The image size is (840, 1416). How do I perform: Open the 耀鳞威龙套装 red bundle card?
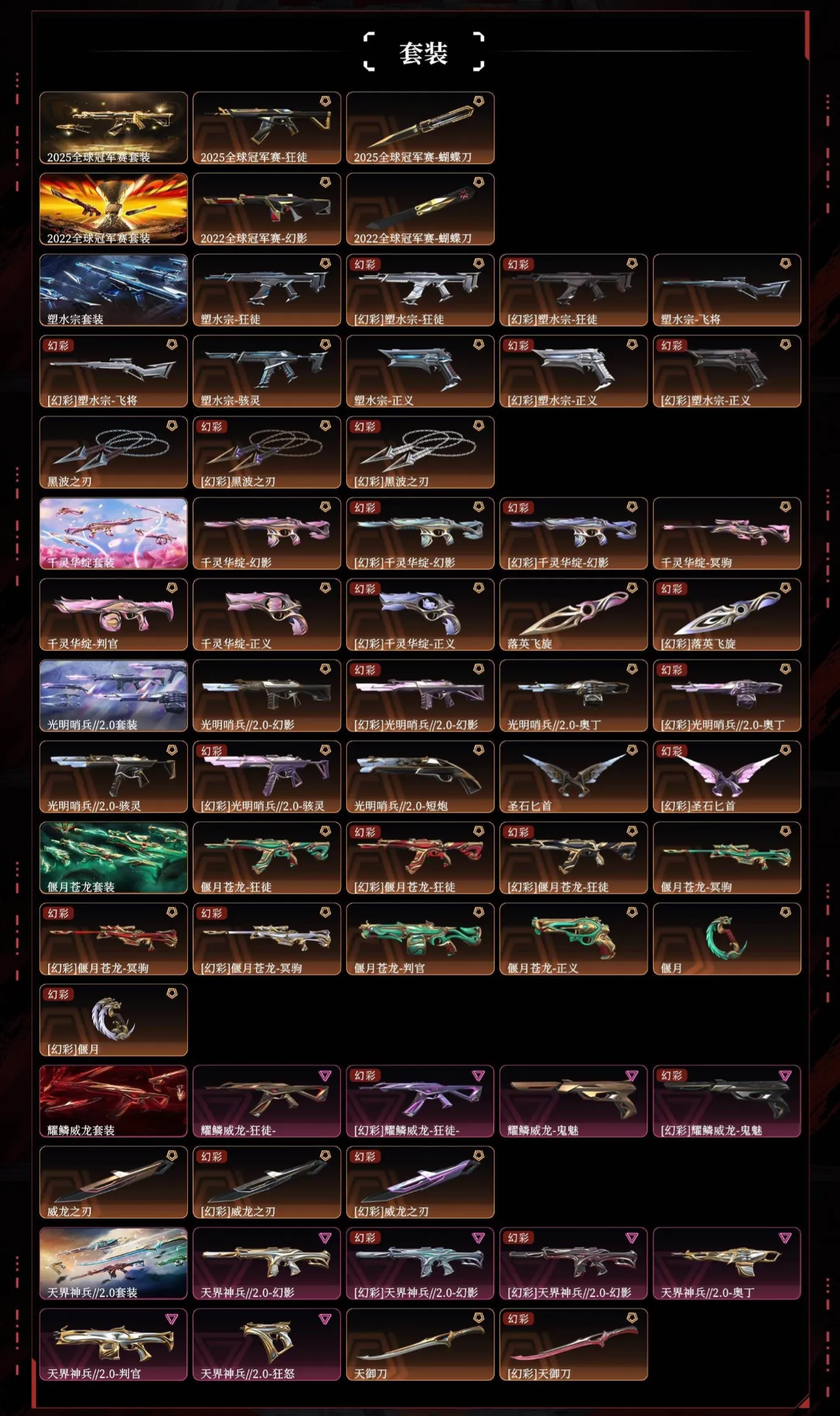coord(113,1101)
